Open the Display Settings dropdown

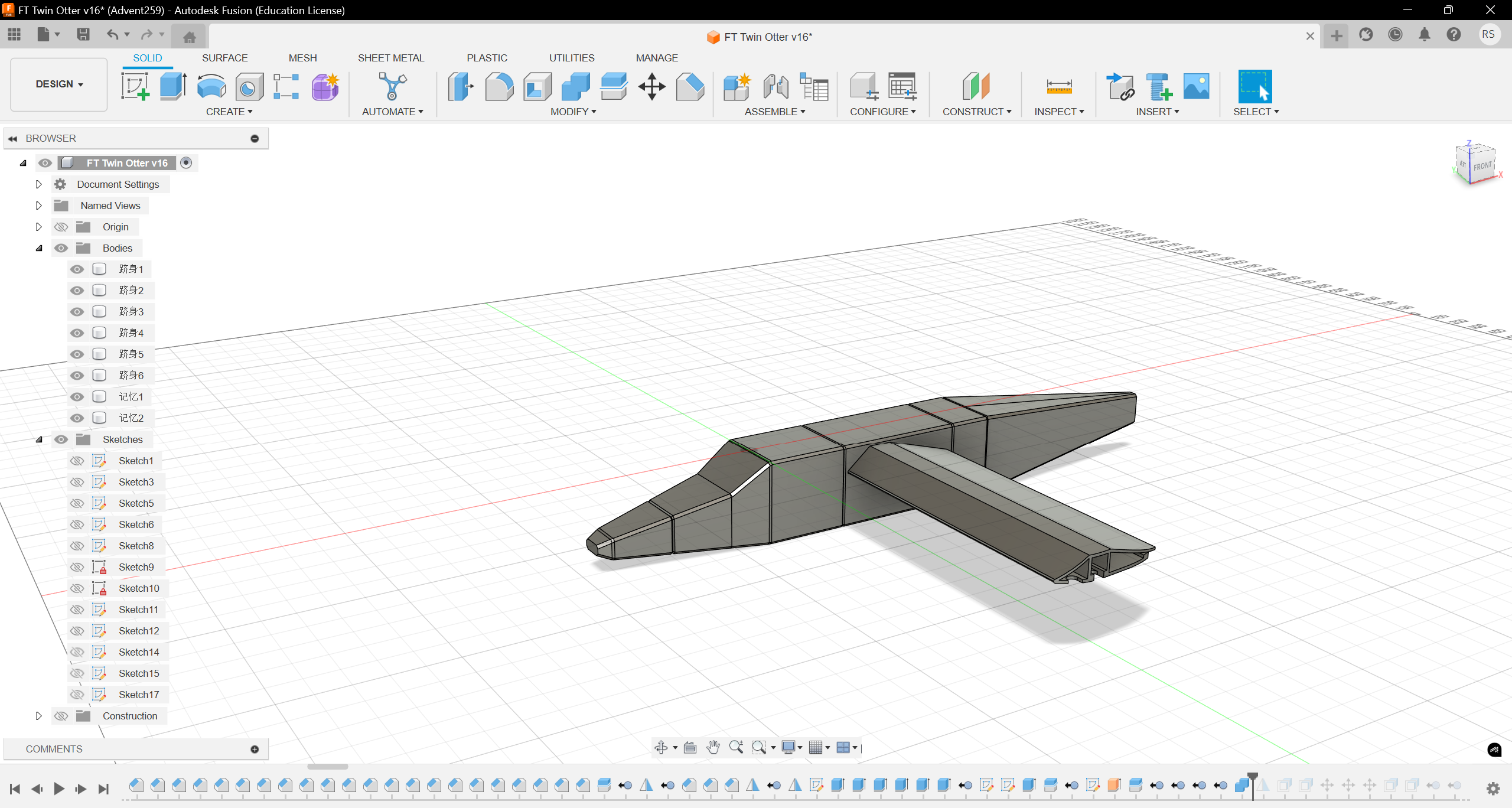pyautogui.click(x=791, y=748)
